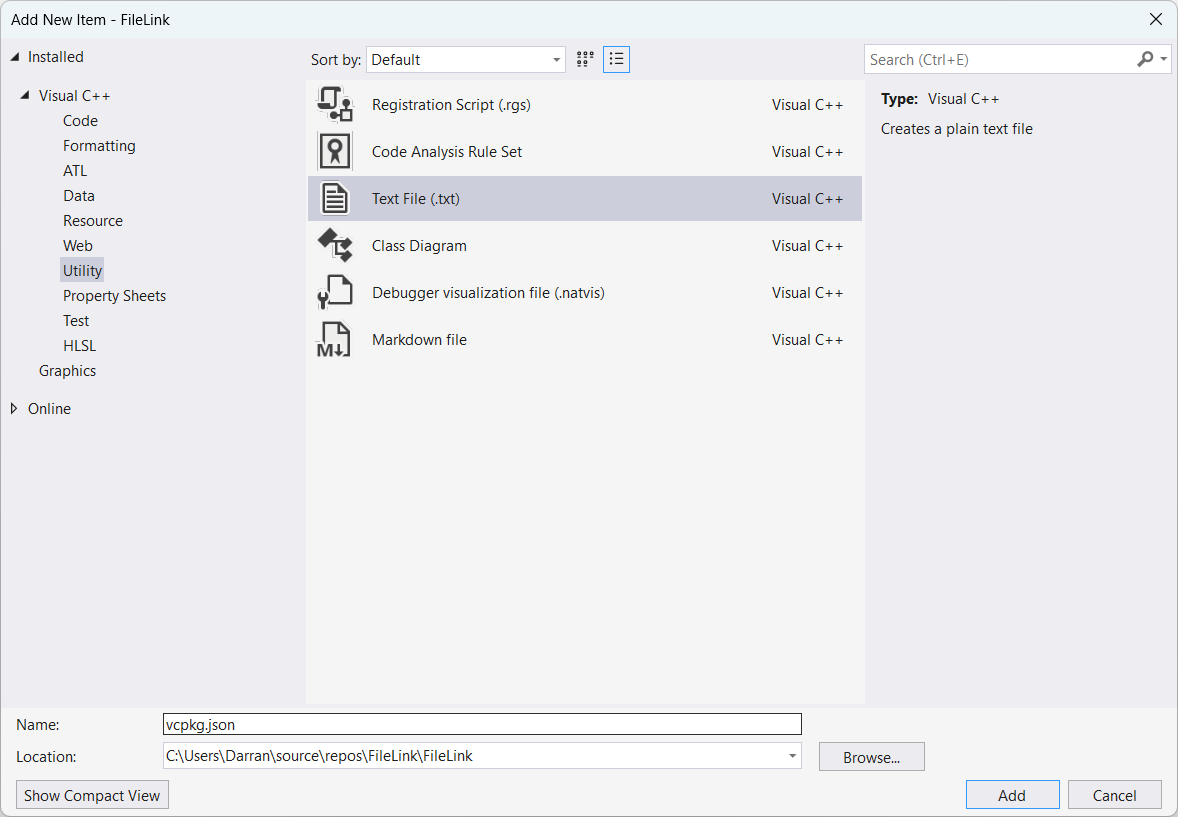Click the Text File document icon

(334, 198)
